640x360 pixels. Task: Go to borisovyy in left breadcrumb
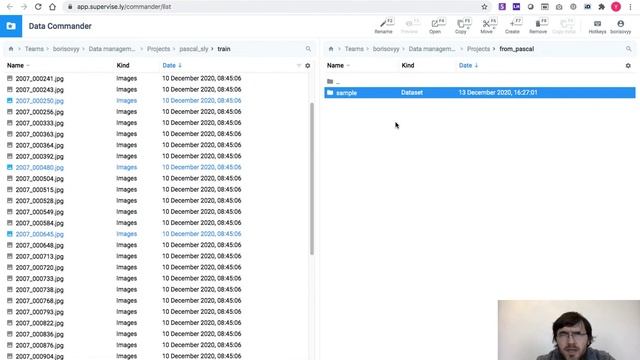(x=66, y=49)
